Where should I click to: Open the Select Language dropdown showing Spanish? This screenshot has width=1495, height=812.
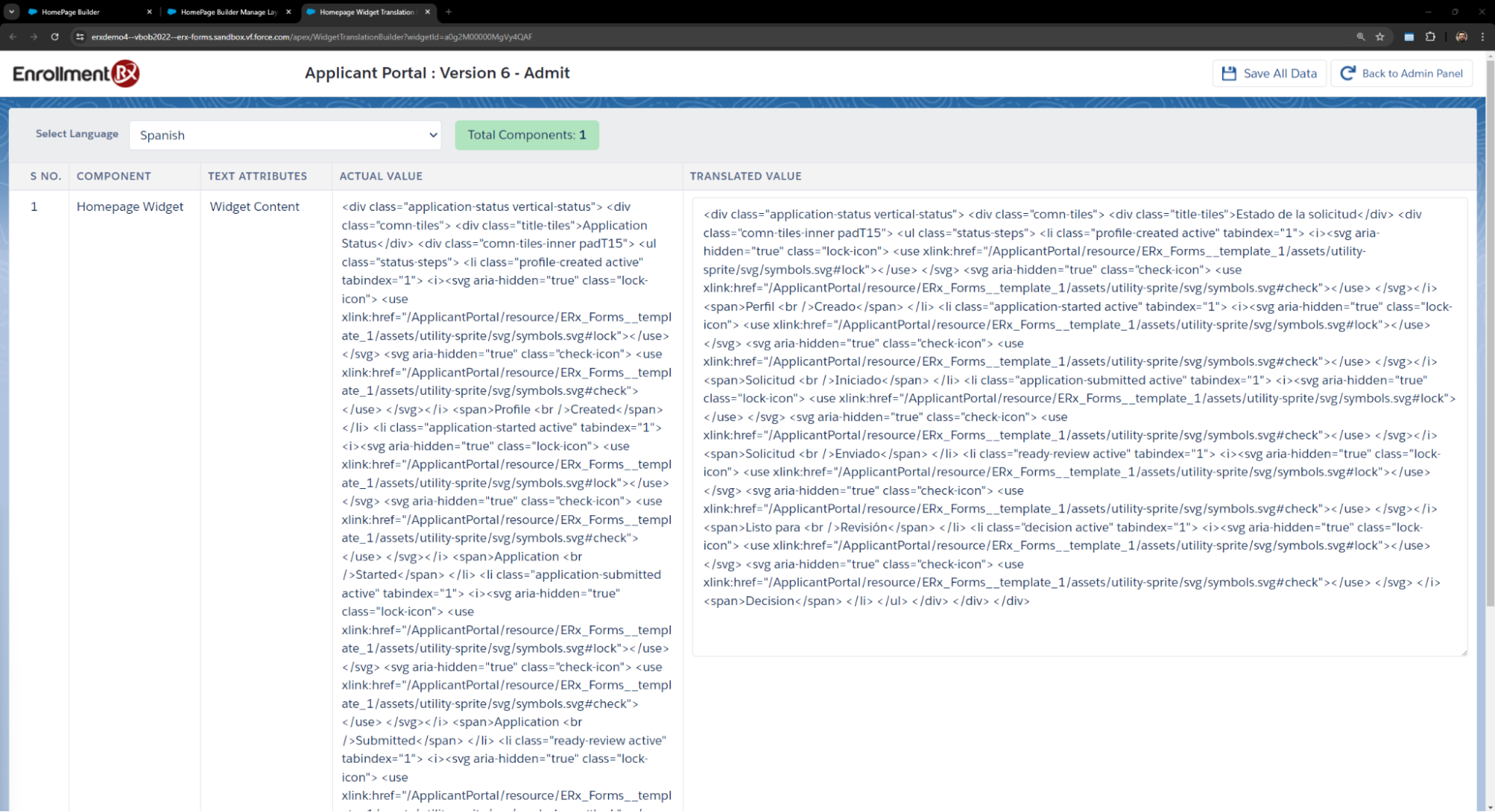[x=285, y=135]
